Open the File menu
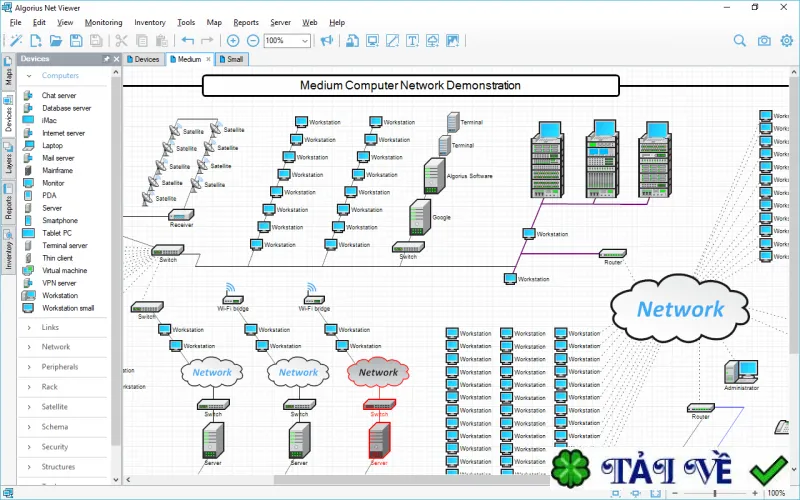Screen dimensions: 800x500 [16, 22]
